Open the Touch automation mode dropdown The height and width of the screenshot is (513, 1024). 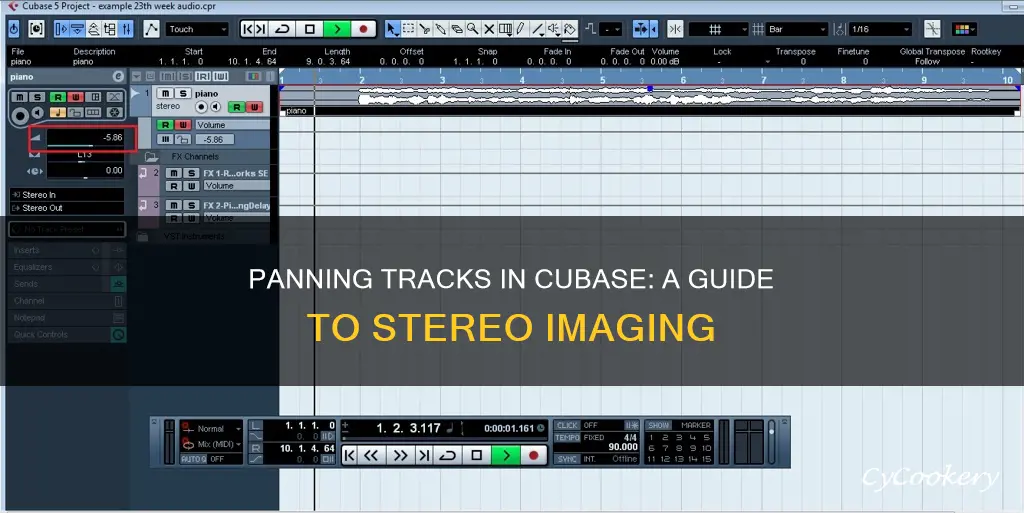pyautogui.click(x=197, y=29)
